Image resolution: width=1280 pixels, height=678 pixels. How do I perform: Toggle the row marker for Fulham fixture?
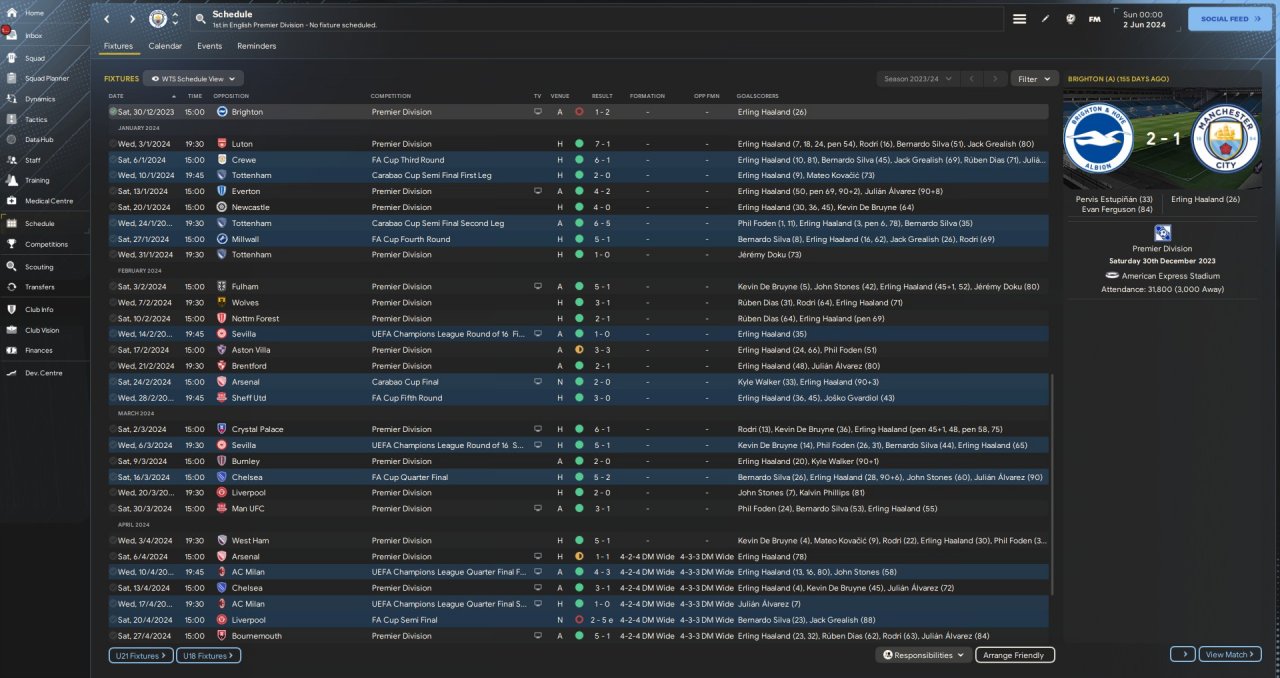113,287
